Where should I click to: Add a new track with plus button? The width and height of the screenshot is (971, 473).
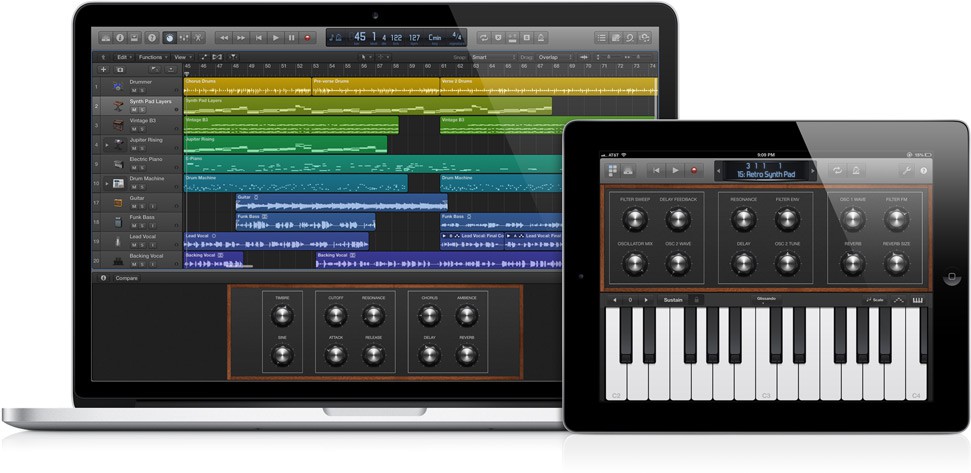click(103, 70)
